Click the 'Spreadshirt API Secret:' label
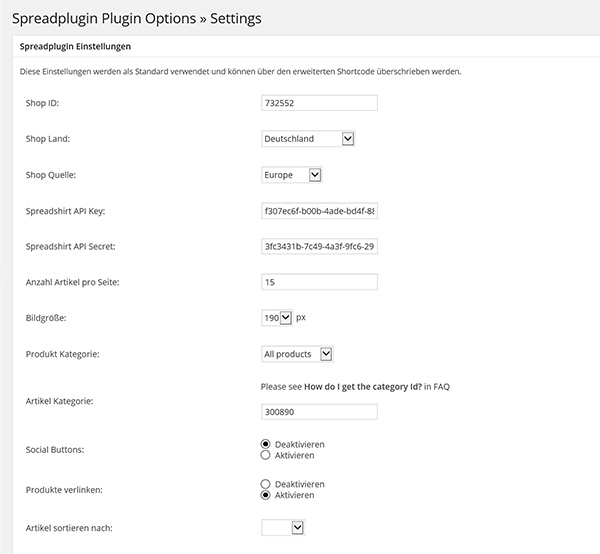Image resolution: width=600 pixels, height=554 pixels. tap(70, 247)
